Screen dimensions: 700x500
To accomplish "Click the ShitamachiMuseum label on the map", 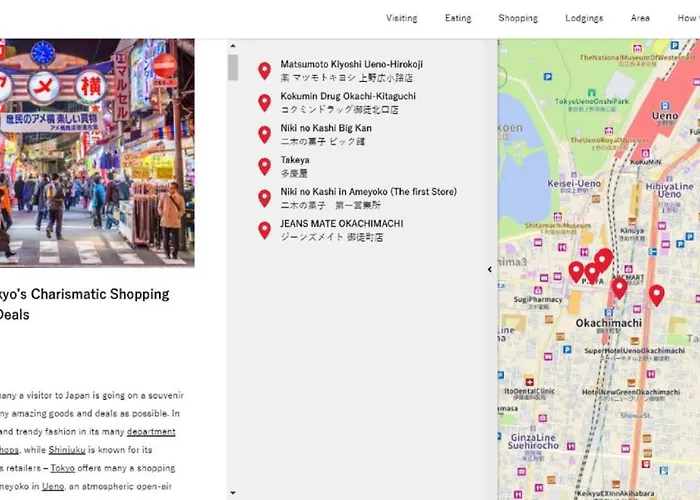I will pos(558,226).
